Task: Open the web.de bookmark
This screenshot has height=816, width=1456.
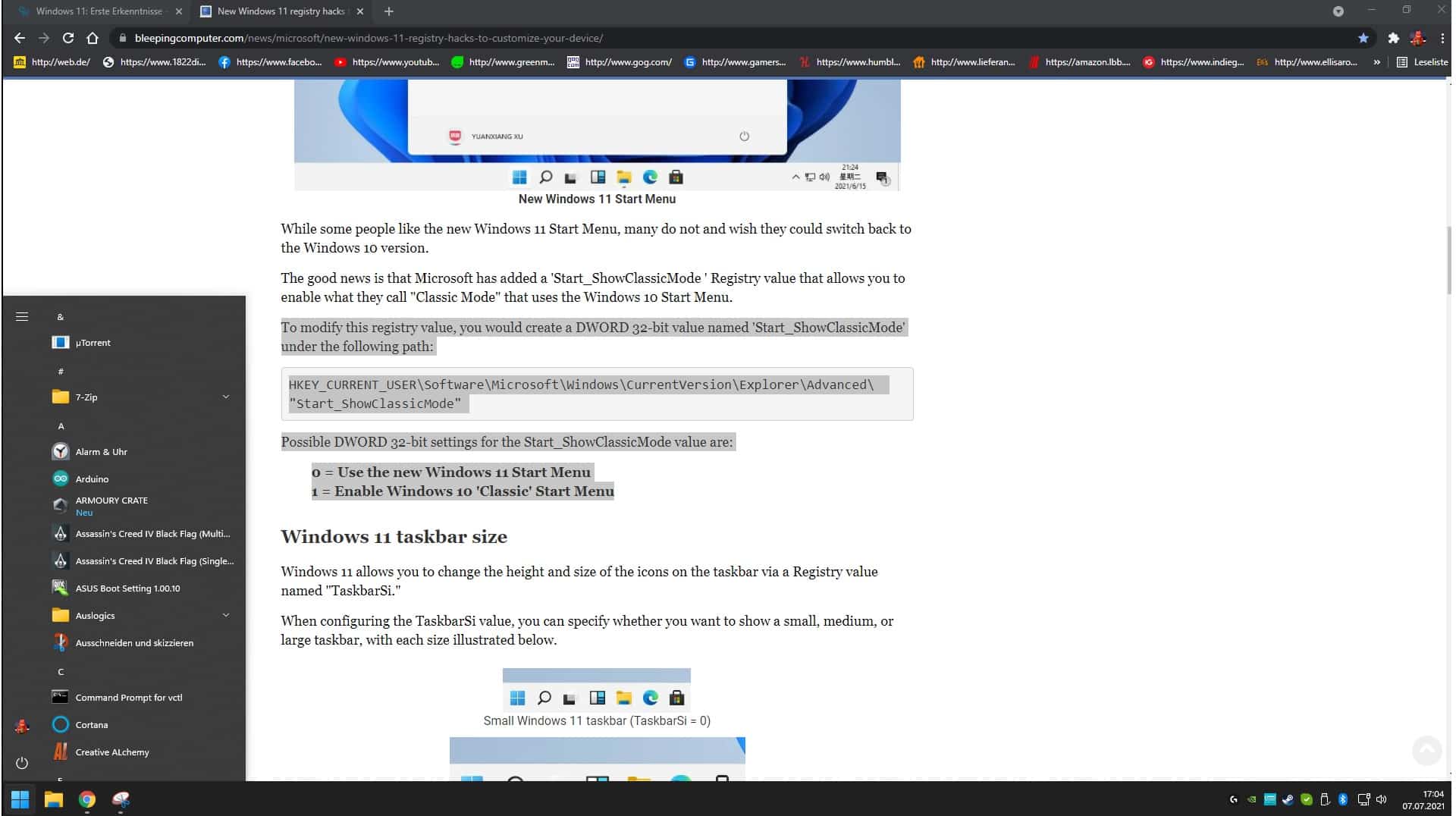Action: click(52, 62)
